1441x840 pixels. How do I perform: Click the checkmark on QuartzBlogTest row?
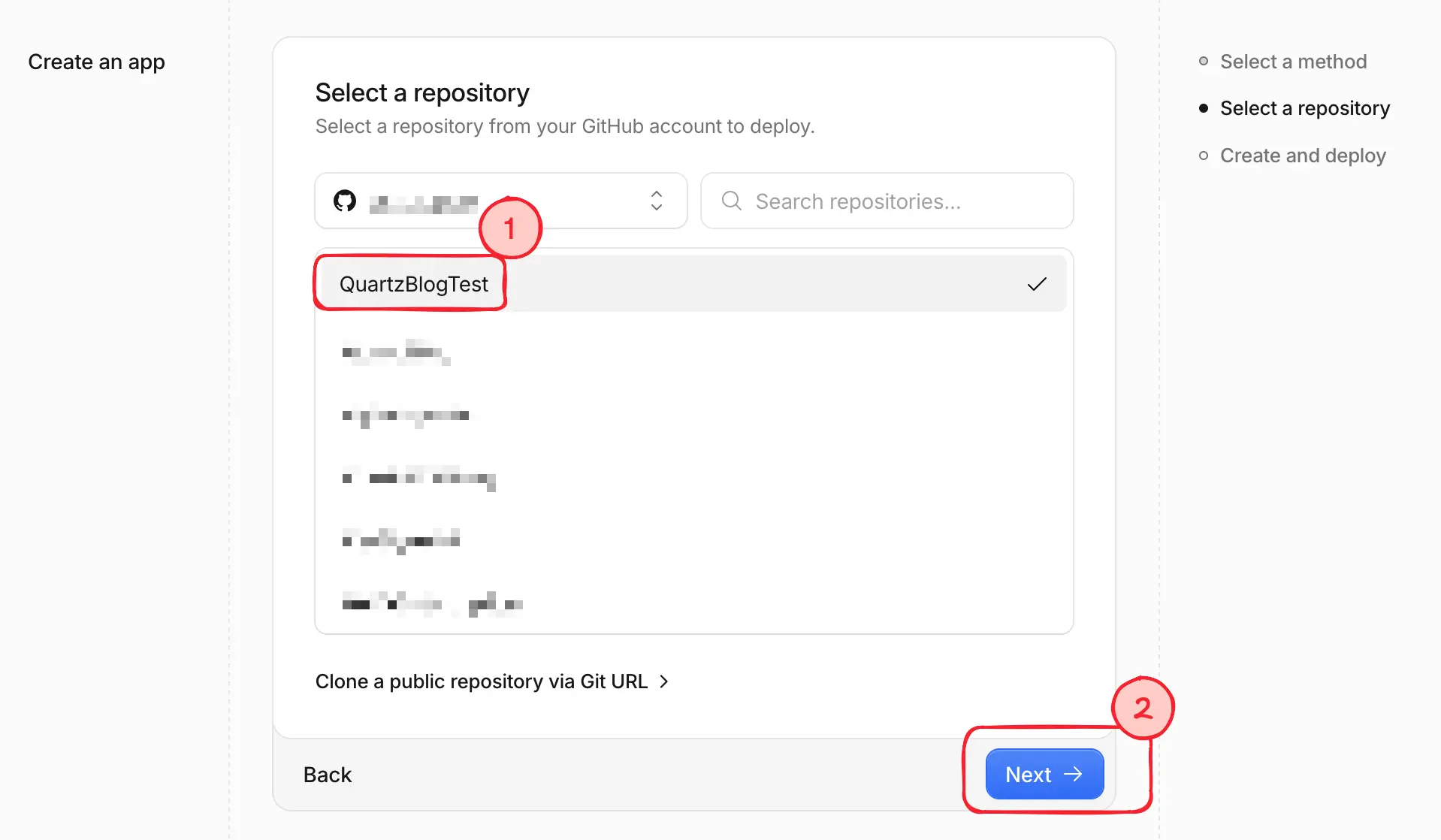(1037, 284)
